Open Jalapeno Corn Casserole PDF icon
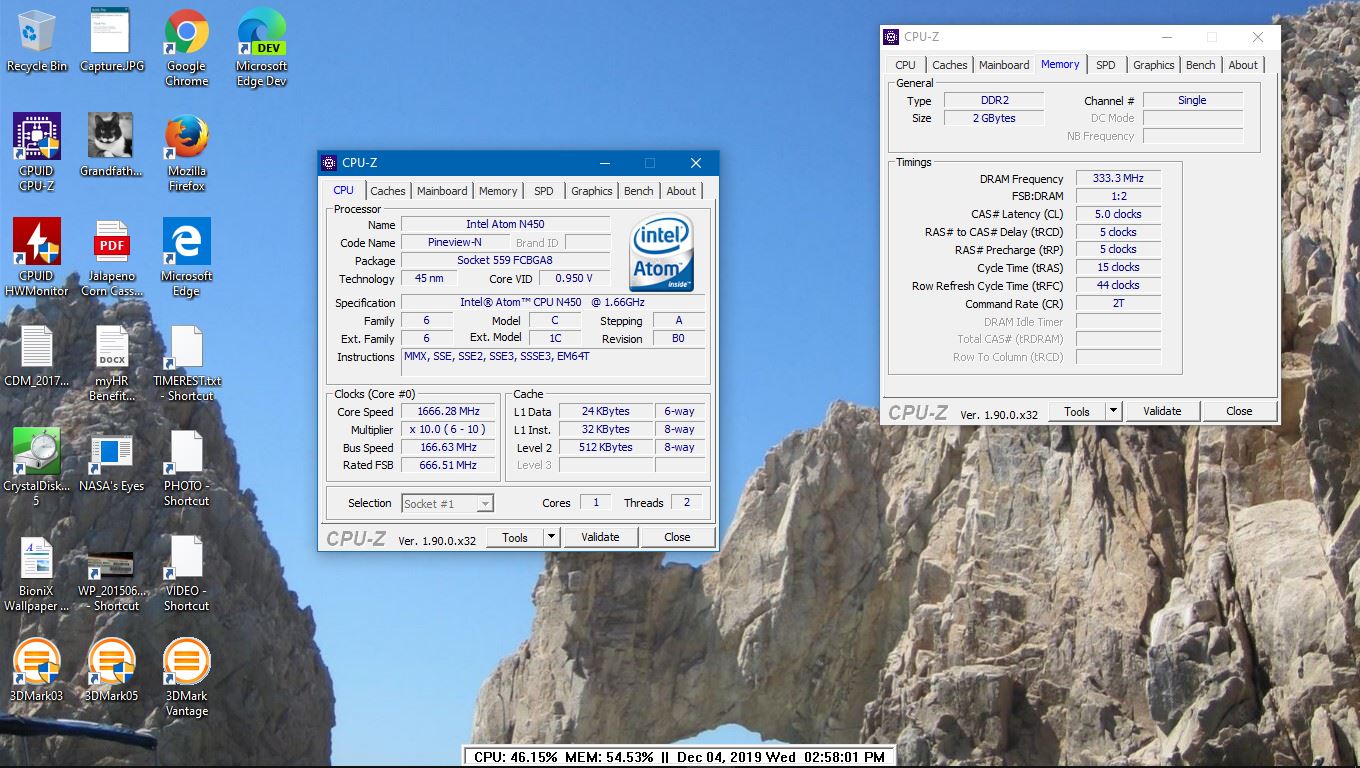This screenshot has height=768, width=1360. coord(111,257)
